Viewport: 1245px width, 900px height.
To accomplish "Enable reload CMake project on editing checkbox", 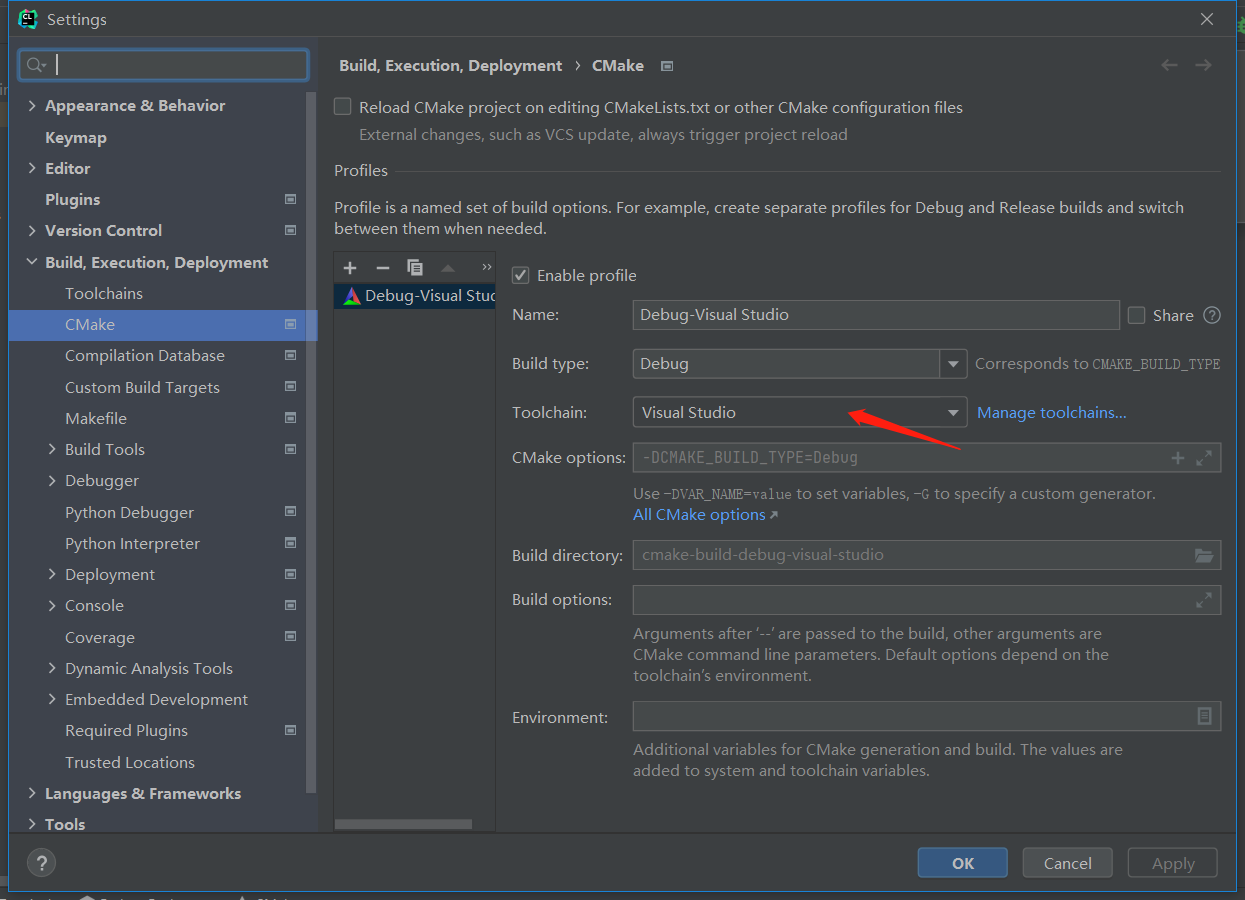I will tap(343, 106).
